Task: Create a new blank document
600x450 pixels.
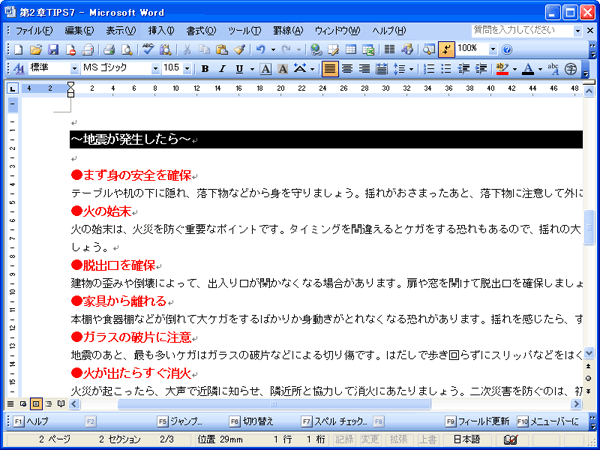Action: click(19, 49)
